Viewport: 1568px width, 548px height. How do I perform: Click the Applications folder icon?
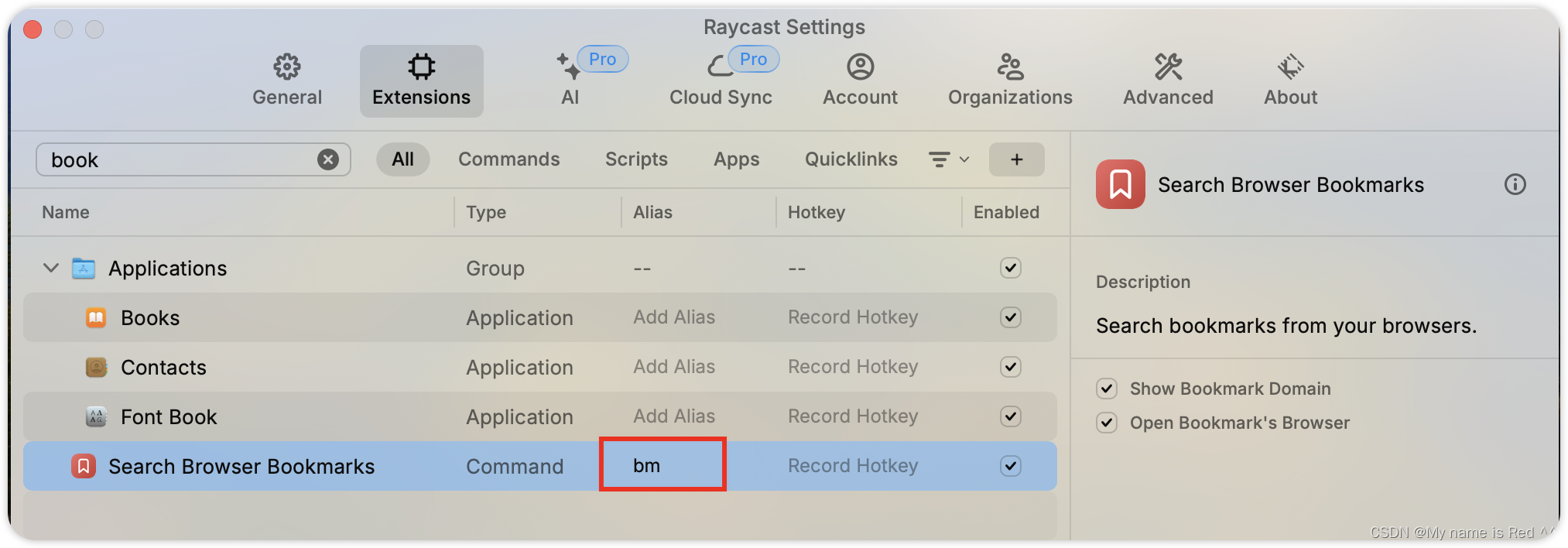click(x=84, y=268)
